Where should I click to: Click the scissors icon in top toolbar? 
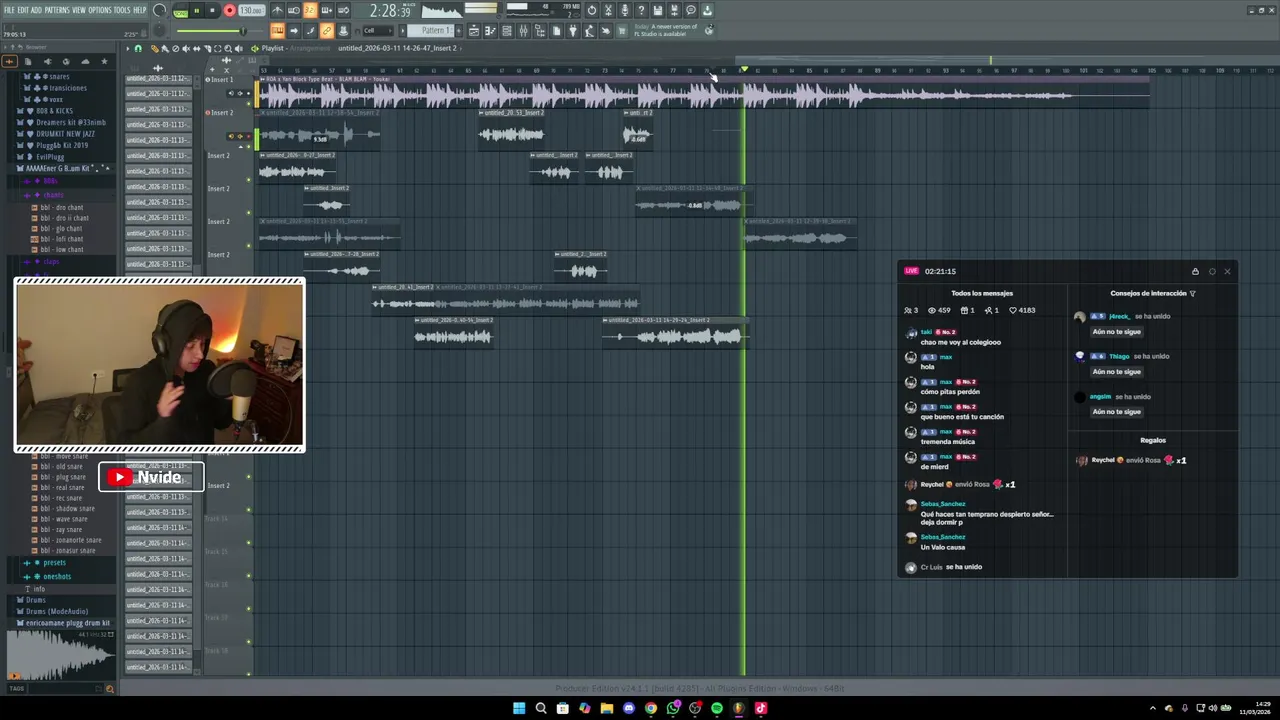click(x=608, y=11)
